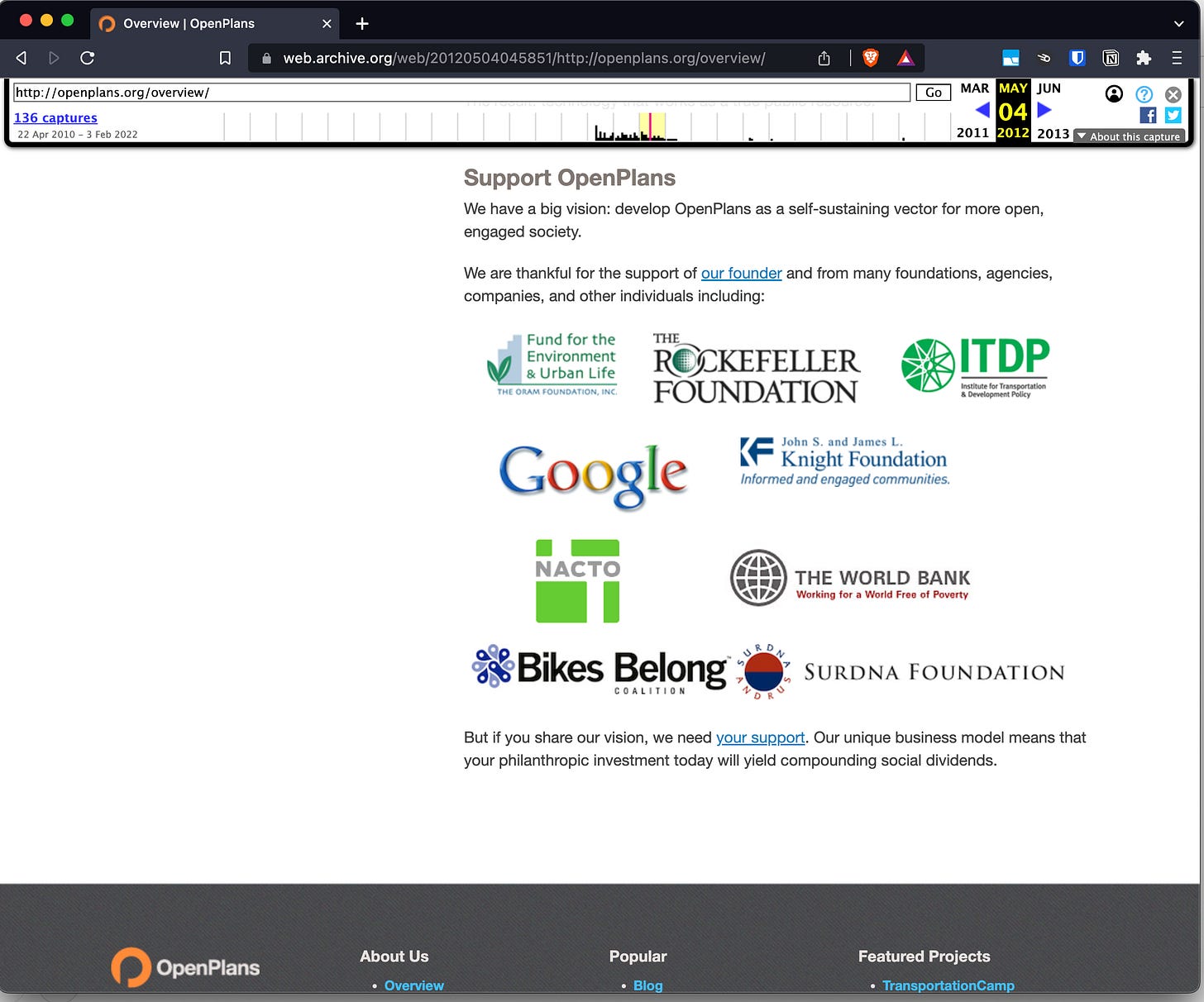Open the Wayback help question icon
This screenshot has width=1204, height=1002.
(1144, 93)
